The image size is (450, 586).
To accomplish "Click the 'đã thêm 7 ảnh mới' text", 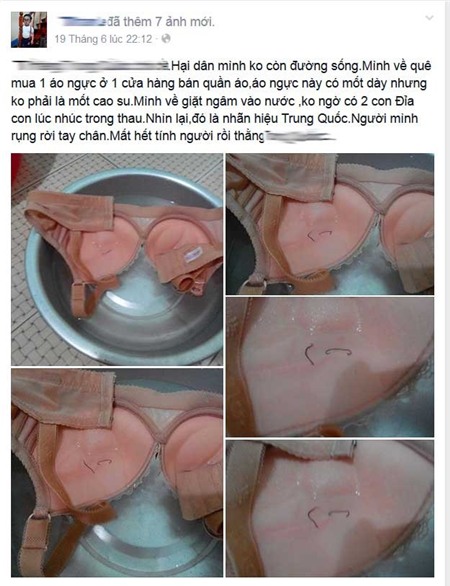I will (x=159, y=22).
